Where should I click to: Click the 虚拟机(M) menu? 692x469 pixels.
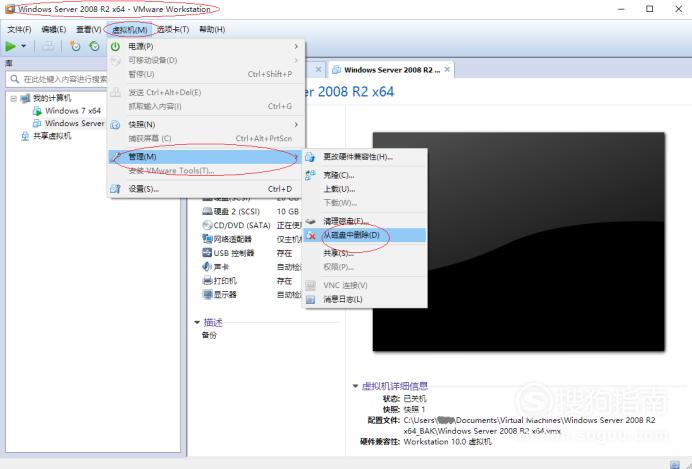pyautogui.click(x=130, y=30)
